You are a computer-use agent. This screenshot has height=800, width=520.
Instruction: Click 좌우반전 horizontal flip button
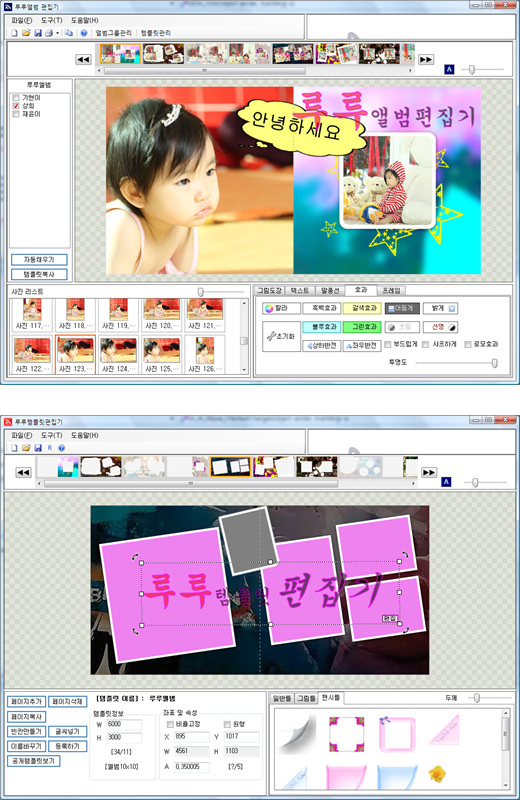coord(362,345)
